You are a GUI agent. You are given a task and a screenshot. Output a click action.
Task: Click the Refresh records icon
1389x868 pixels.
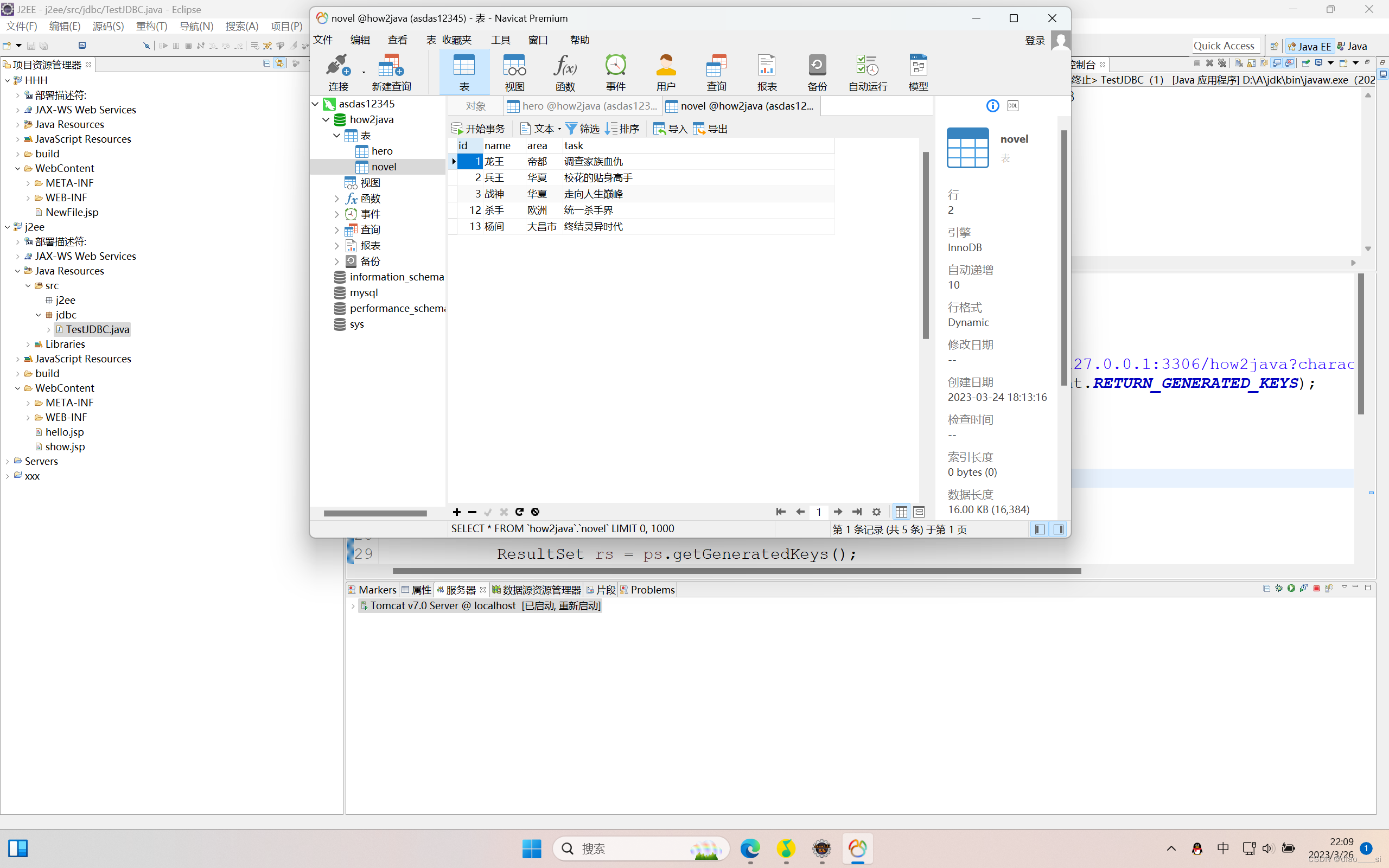(519, 512)
